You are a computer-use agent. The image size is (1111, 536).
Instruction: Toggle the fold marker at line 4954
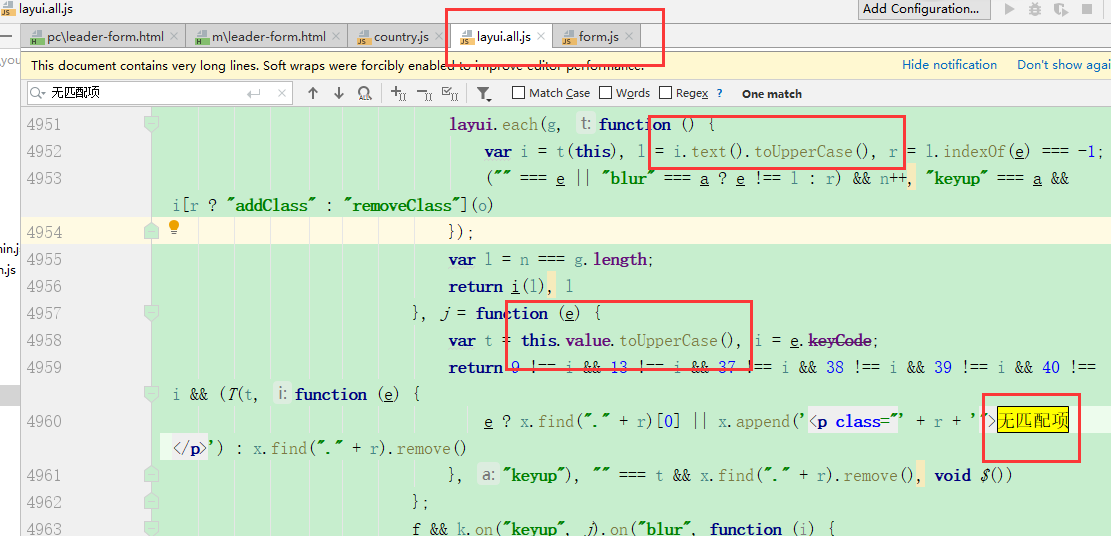pyautogui.click(x=151, y=231)
